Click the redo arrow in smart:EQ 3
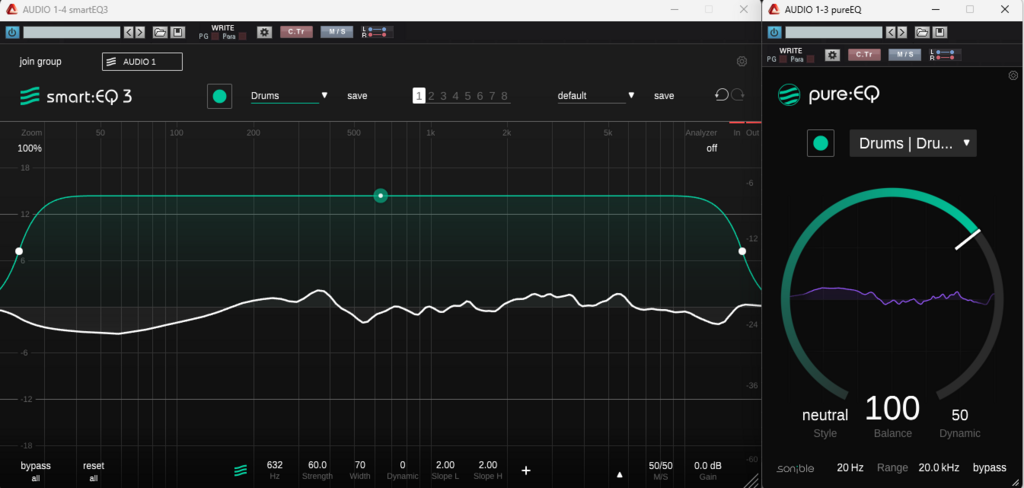Image resolution: width=1024 pixels, height=488 pixels. 738,95
